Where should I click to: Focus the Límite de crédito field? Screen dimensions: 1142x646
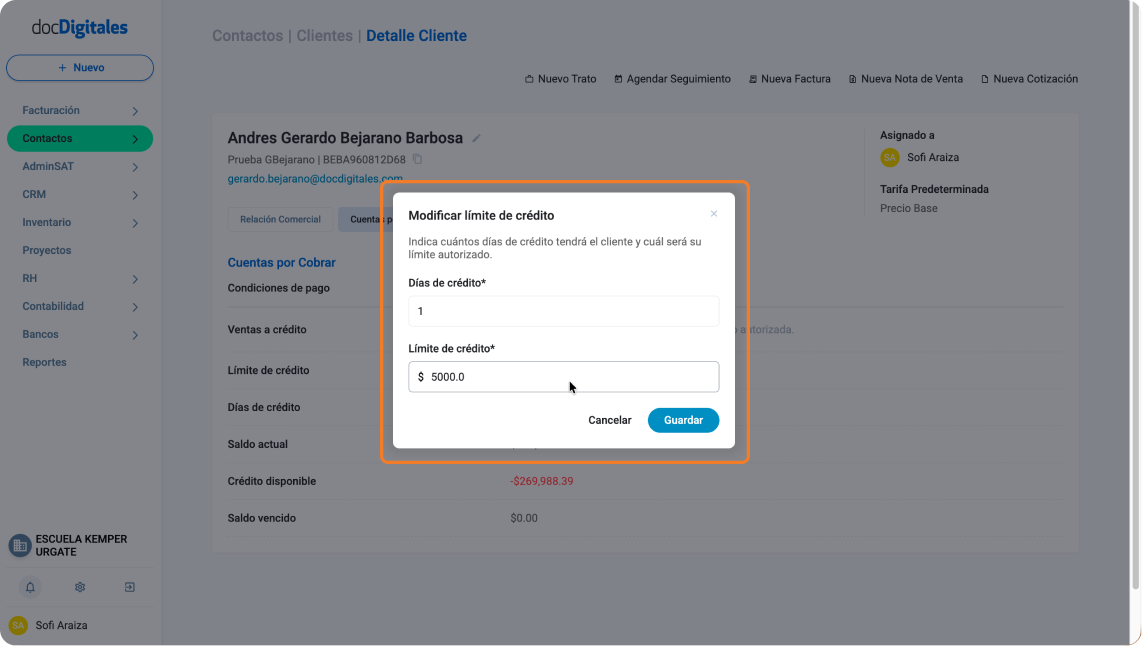(x=564, y=377)
